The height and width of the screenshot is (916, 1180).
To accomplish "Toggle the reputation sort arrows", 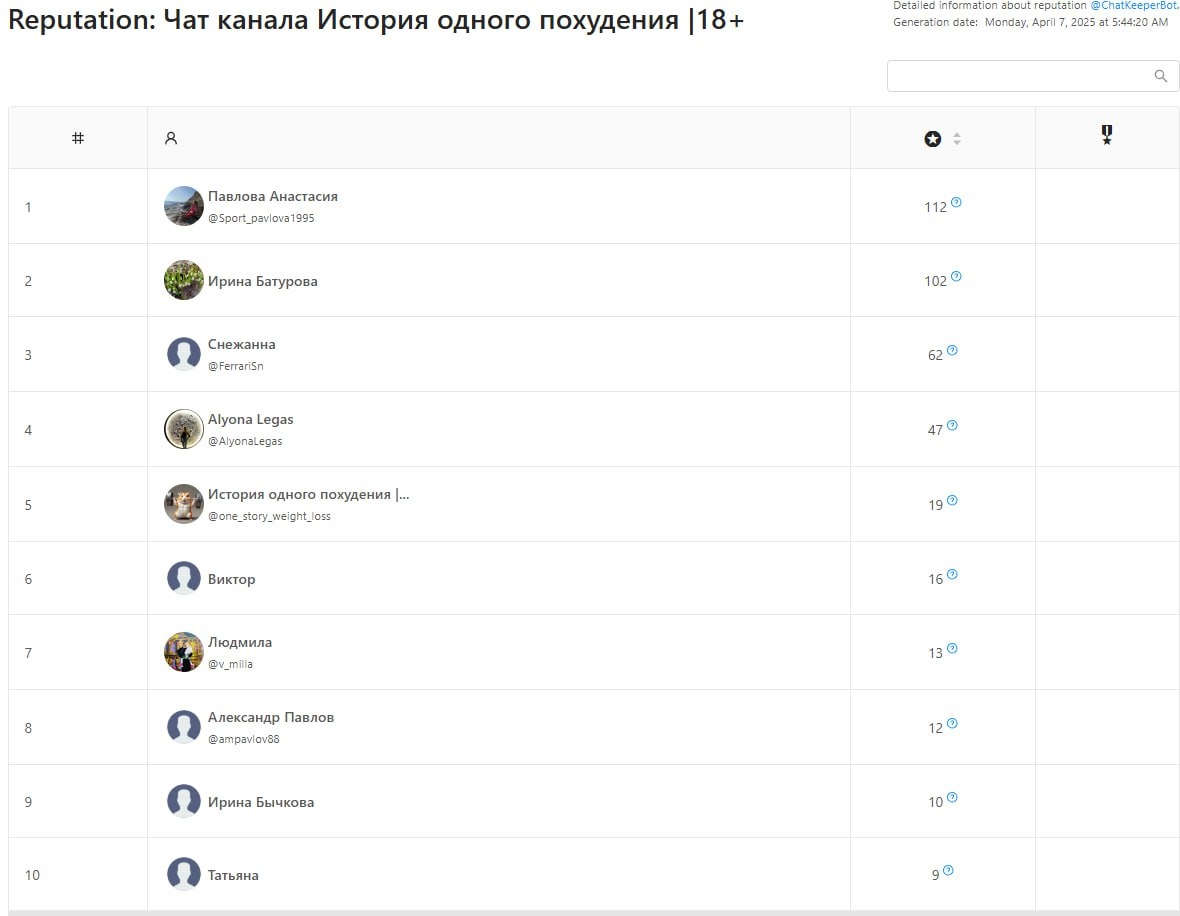I will [956, 138].
